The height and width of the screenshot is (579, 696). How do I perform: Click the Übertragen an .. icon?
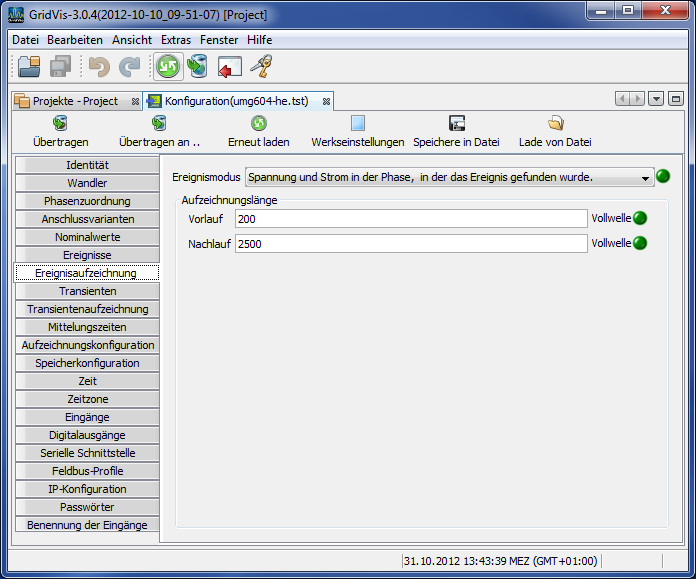[159, 123]
